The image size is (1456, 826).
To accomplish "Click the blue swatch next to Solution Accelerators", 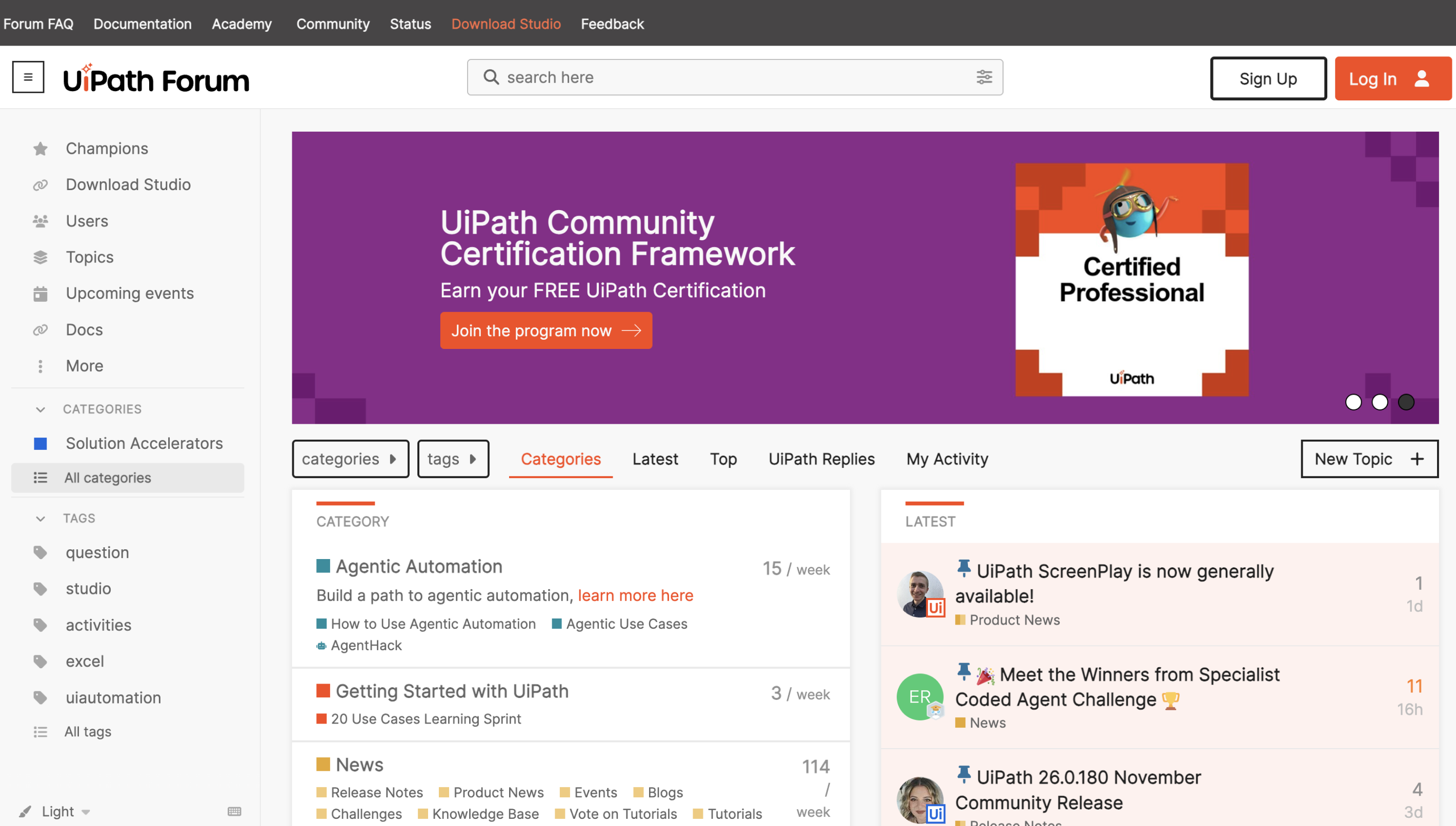I will tap(41, 443).
